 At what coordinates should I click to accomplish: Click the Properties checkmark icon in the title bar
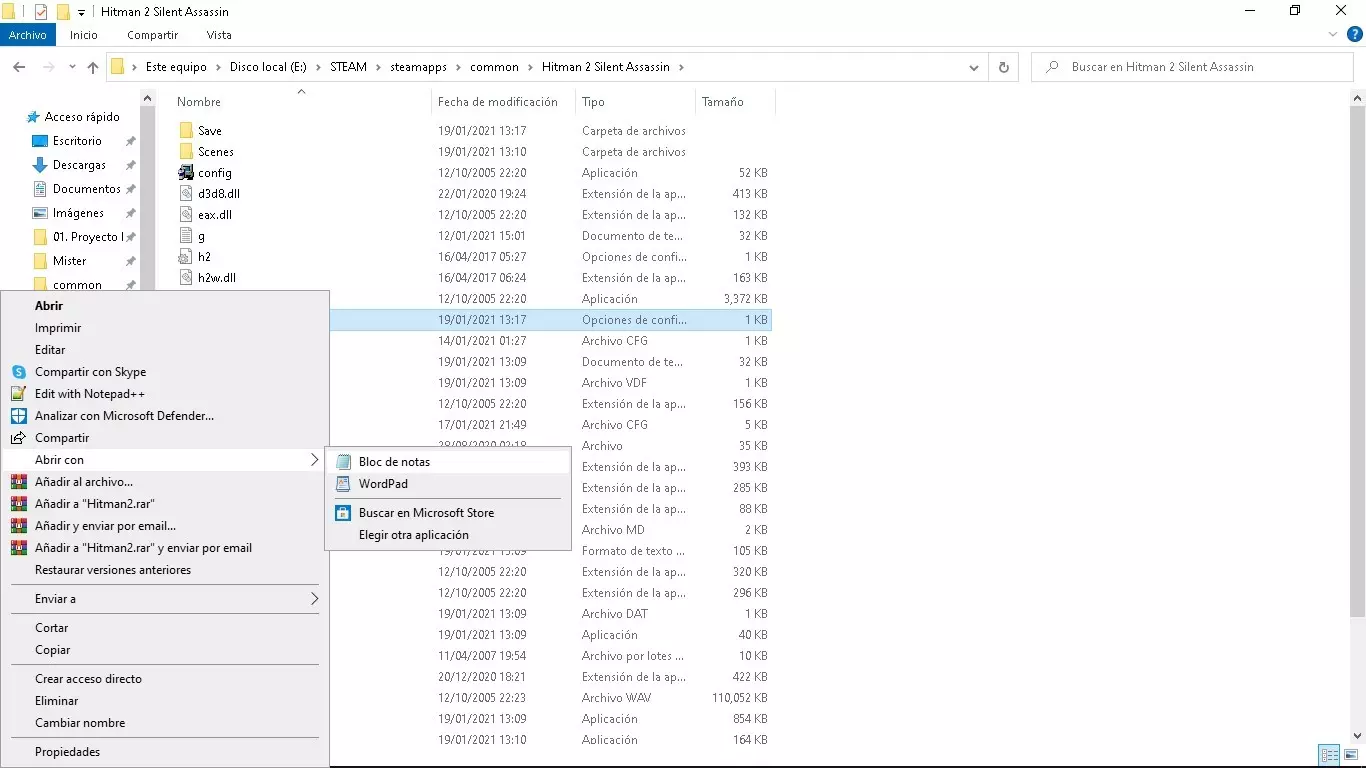pos(41,12)
